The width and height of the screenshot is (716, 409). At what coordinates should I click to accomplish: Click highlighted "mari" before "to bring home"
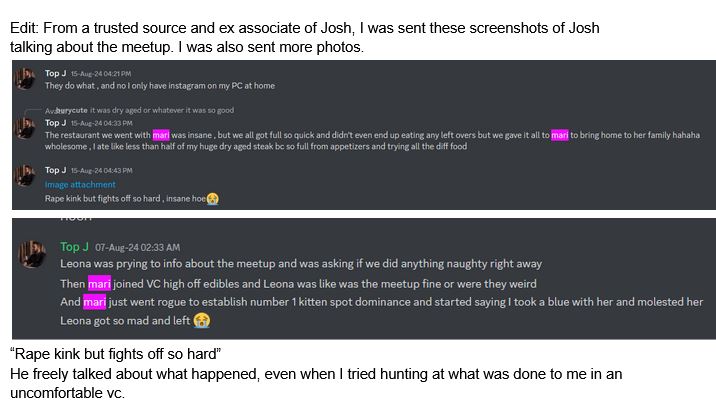click(559, 135)
